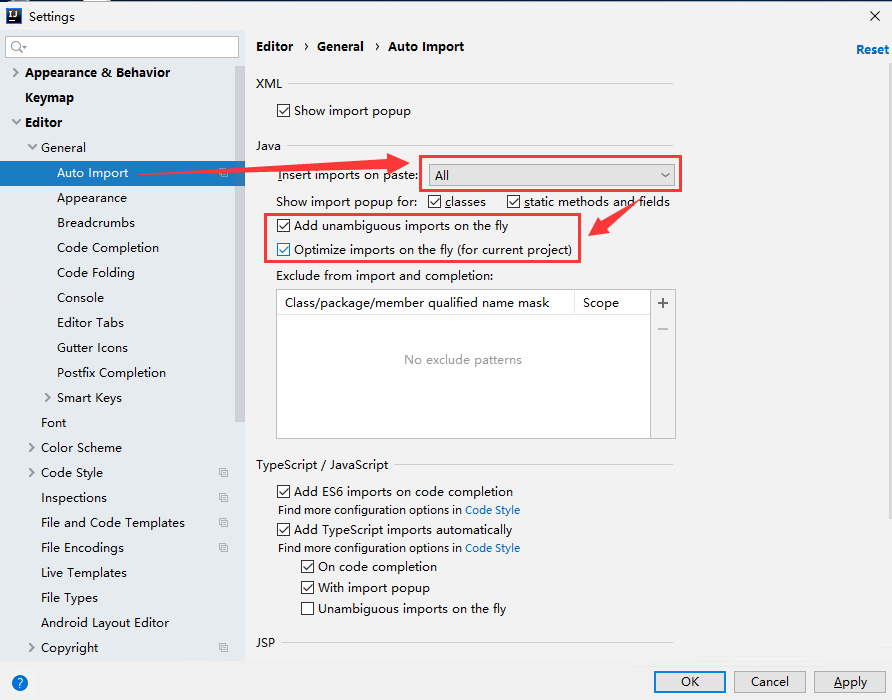Click the General breadcrumb
Screen dimensions: 892x700
pos(340,47)
